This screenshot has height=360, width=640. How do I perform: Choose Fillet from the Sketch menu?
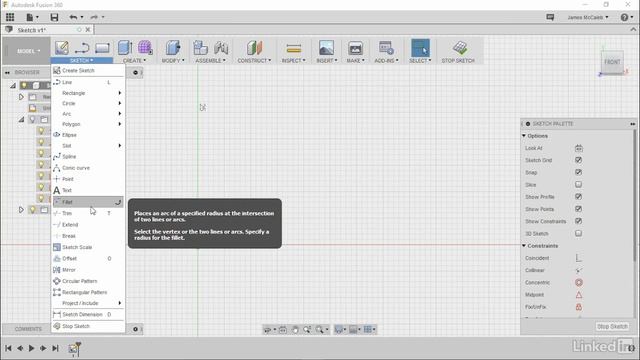coord(88,202)
